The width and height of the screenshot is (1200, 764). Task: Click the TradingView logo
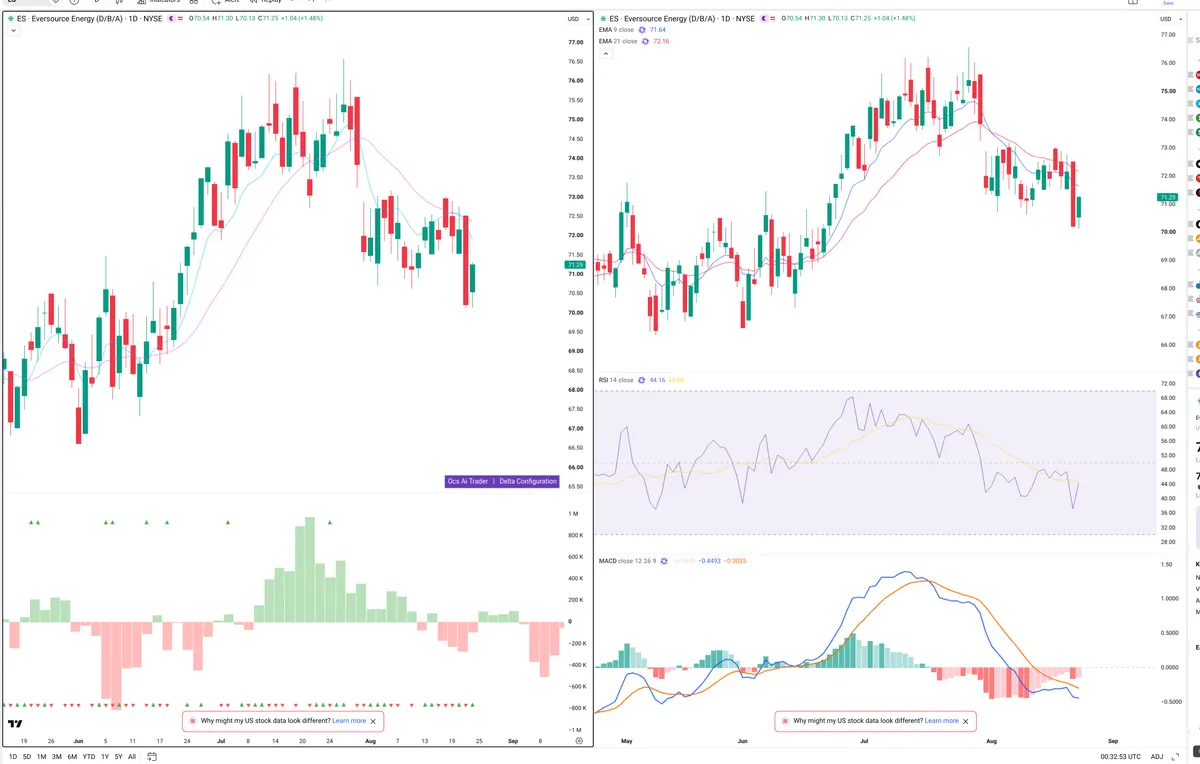pos(15,723)
